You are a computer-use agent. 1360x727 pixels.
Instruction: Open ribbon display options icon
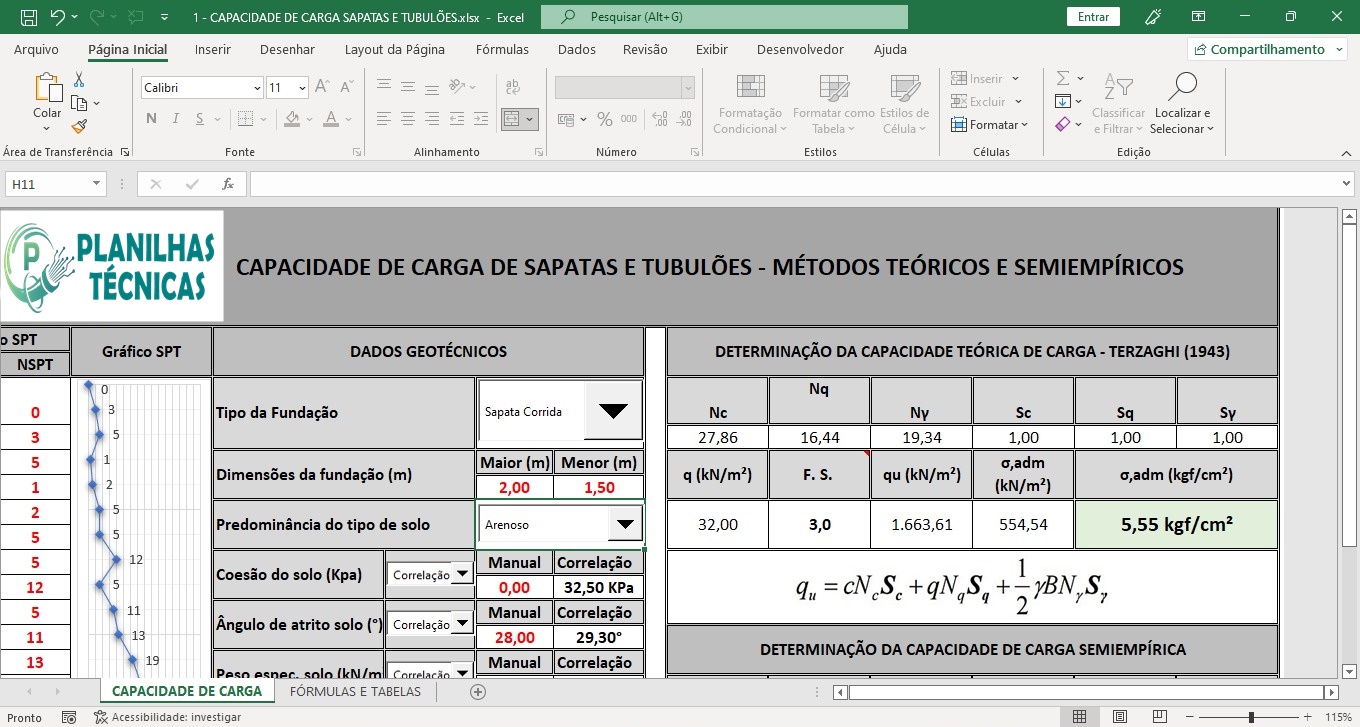1199,17
